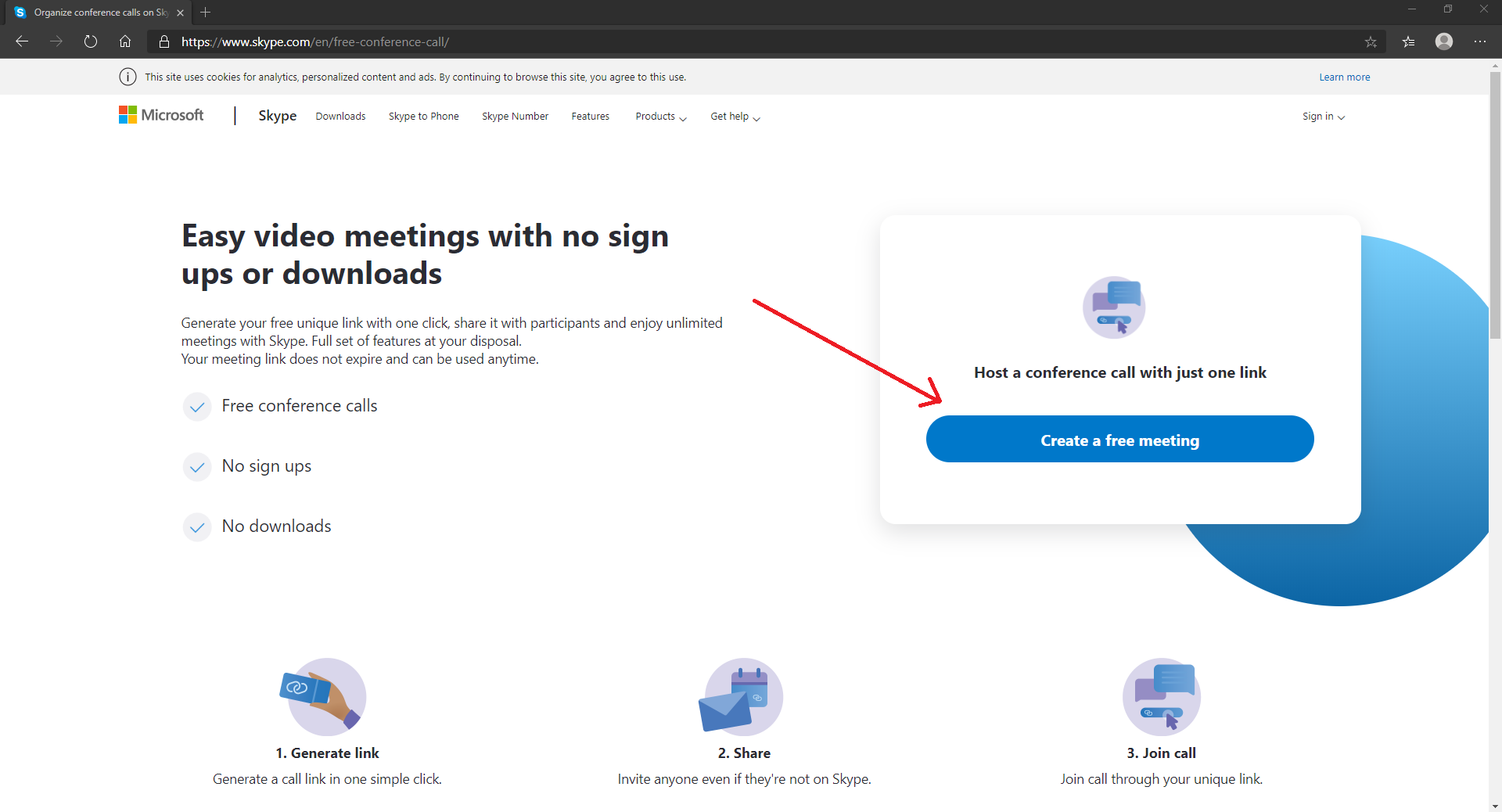The image size is (1502, 812).
Task: Go to Skype to Phone page
Action: click(423, 117)
